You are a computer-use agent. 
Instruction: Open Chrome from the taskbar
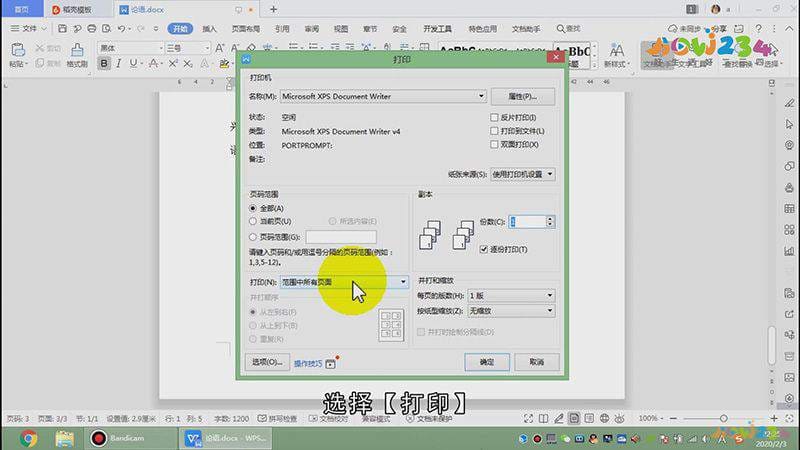click(29, 438)
